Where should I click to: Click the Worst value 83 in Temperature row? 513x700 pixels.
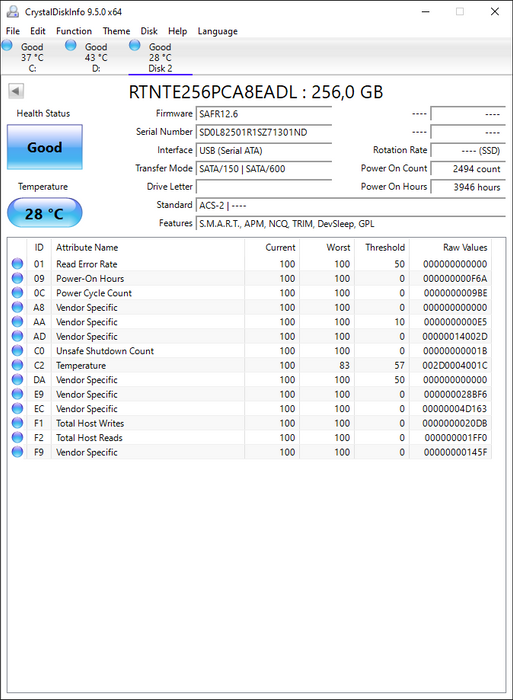[344, 365]
